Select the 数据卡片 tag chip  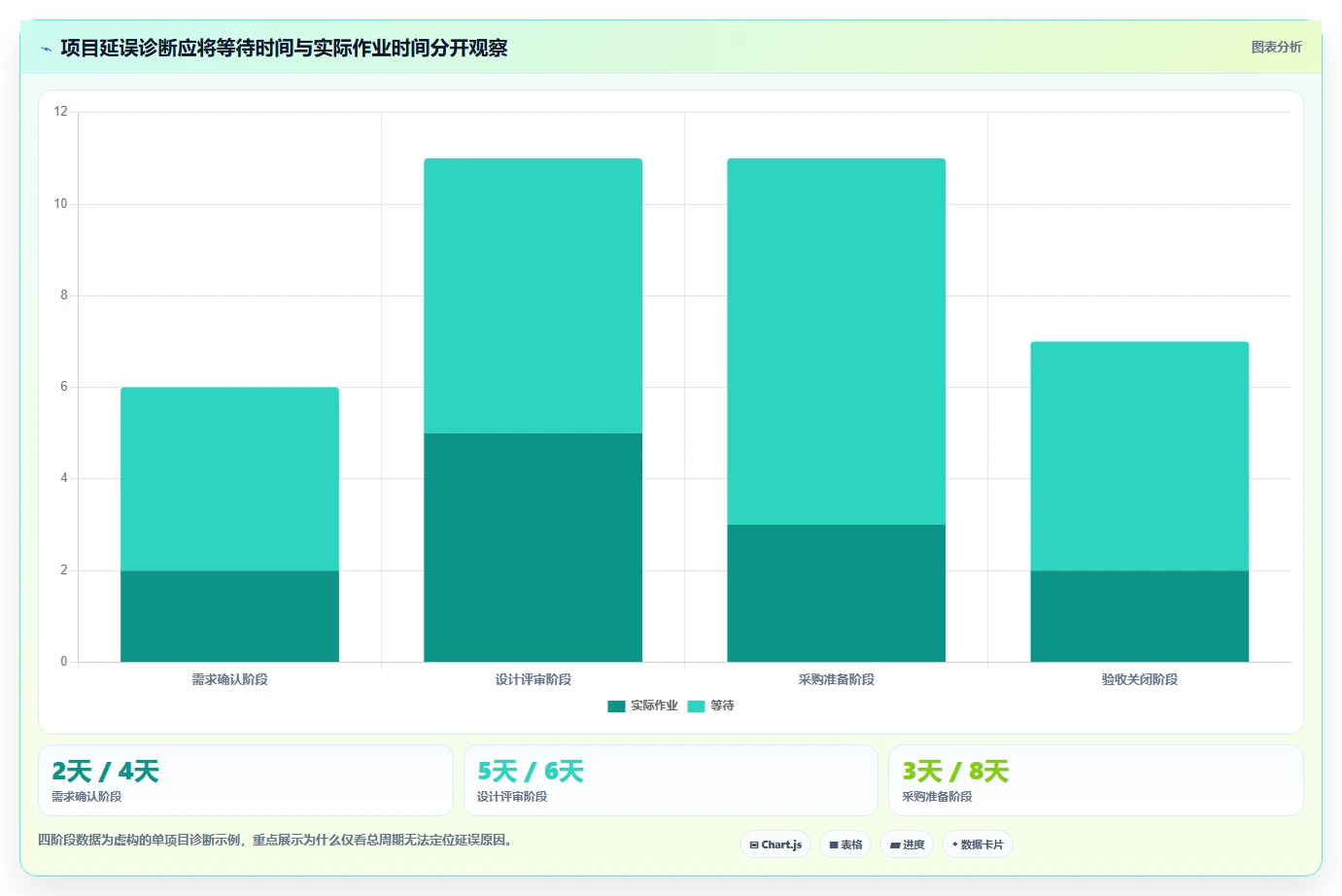tap(978, 844)
